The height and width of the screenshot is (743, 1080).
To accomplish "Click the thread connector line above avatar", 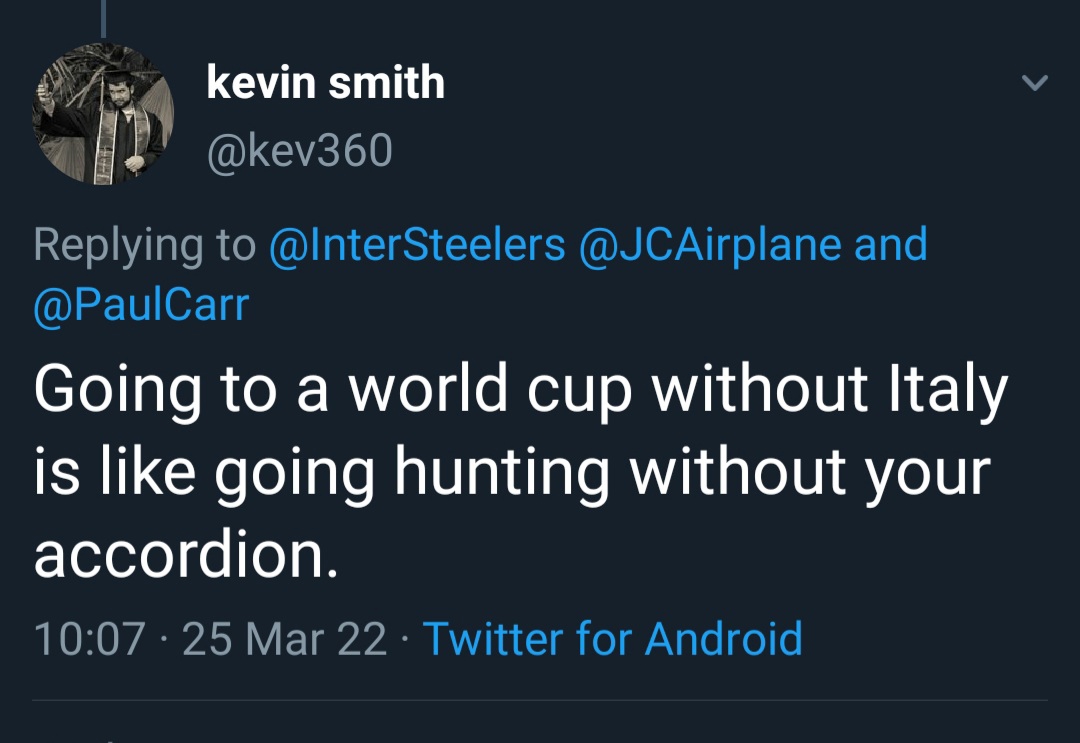I will coord(103,18).
